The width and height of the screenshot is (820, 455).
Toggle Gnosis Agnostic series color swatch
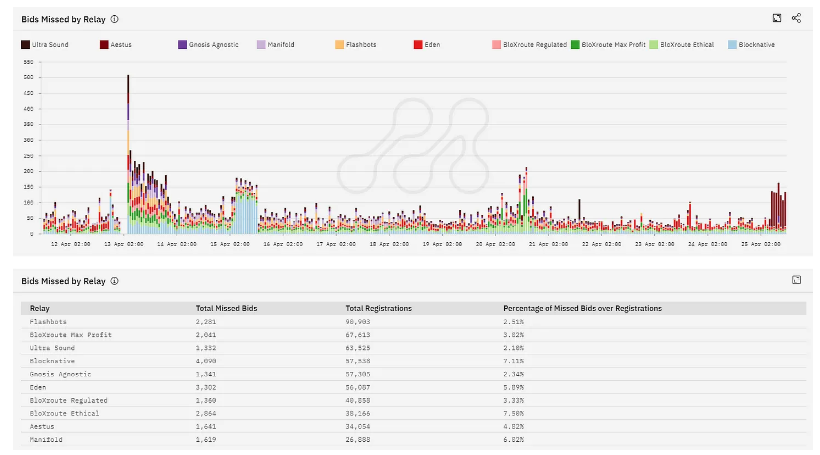tap(182, 44)
